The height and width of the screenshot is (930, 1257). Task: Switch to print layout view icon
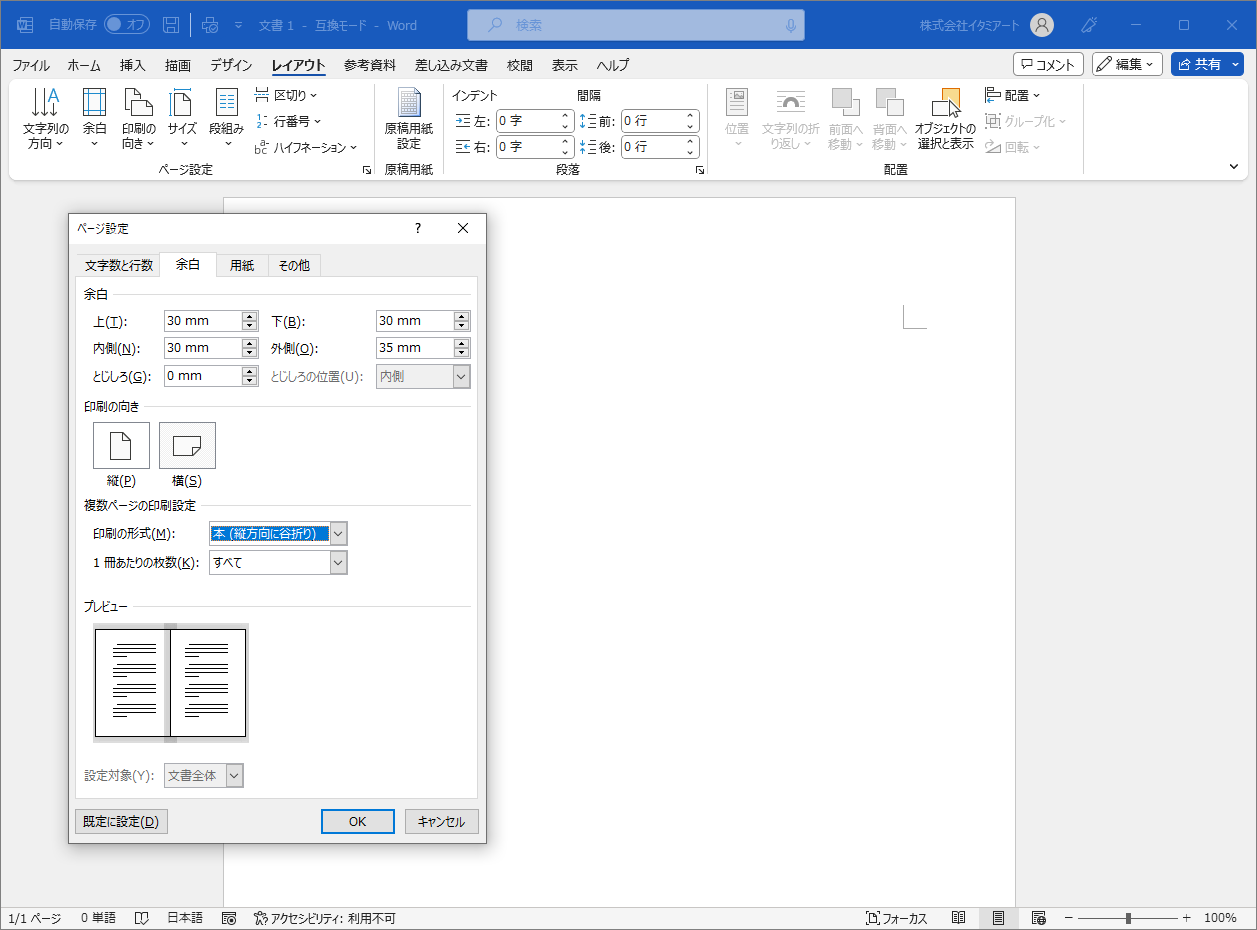998,918
